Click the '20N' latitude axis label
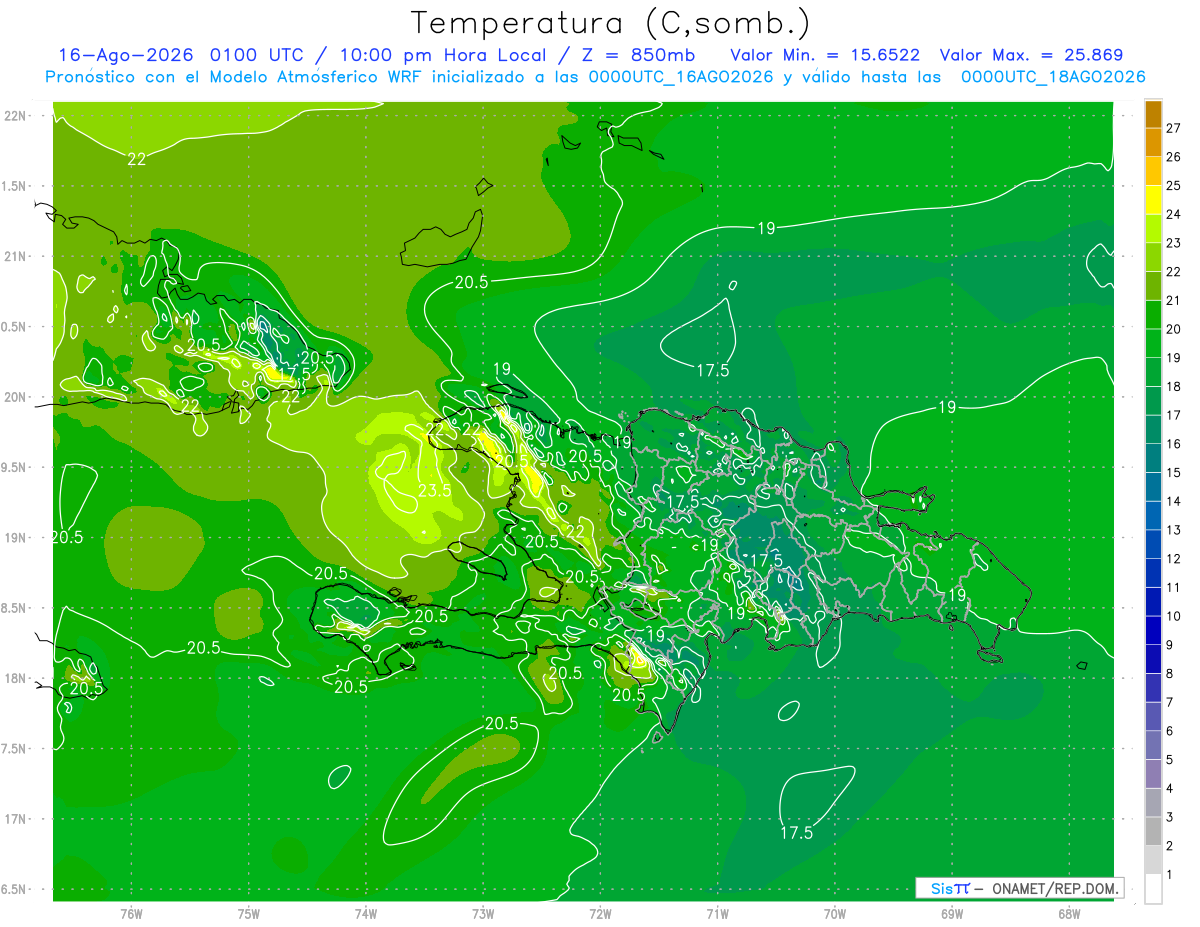Viewport: 1200px width, 927px height. 15,397
